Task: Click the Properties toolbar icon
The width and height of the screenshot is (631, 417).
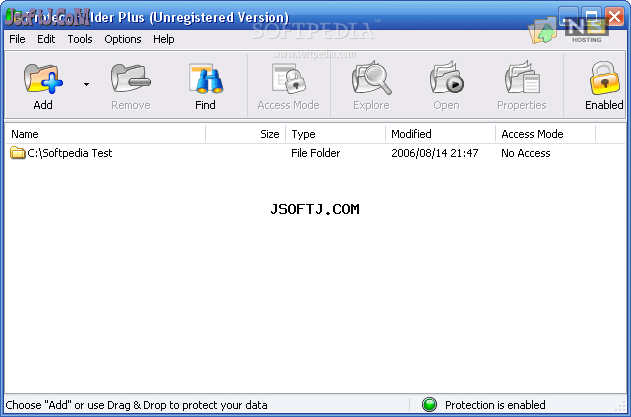Action: coord(522,77)
